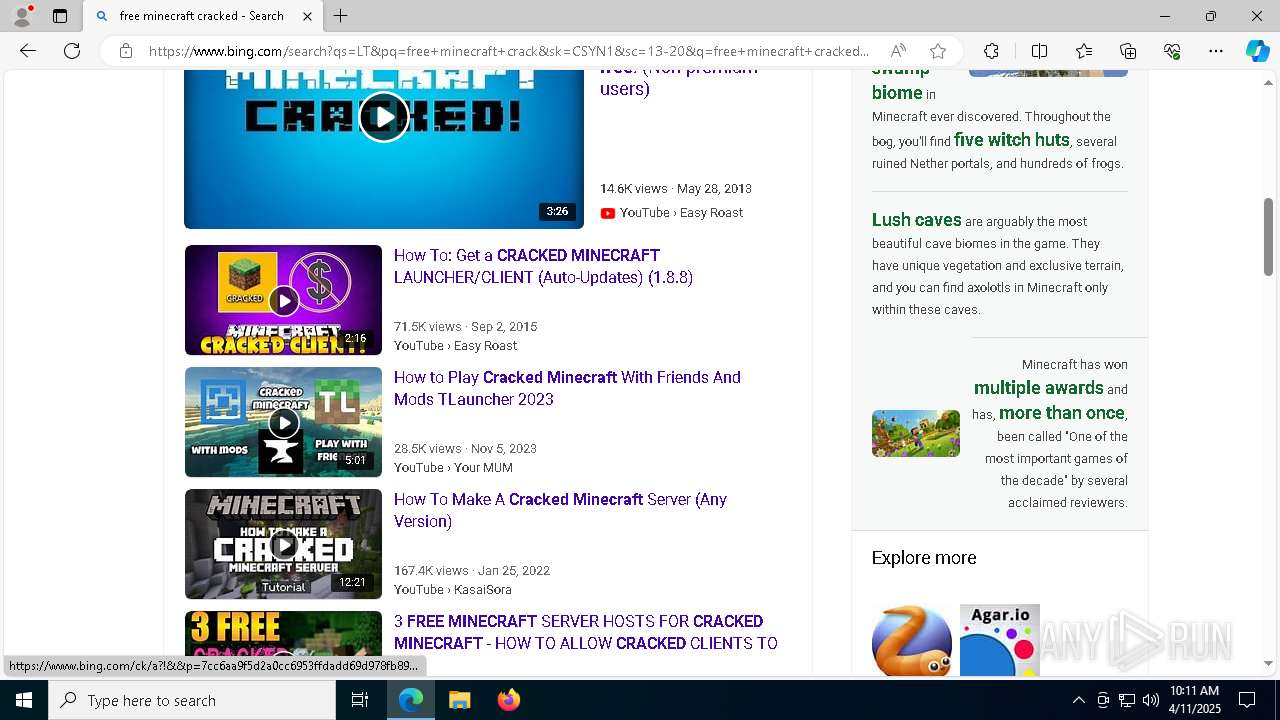The image size is (1280, 720).
Task: Launch Copilot sidebar
Action: [x=1257, y=51]
